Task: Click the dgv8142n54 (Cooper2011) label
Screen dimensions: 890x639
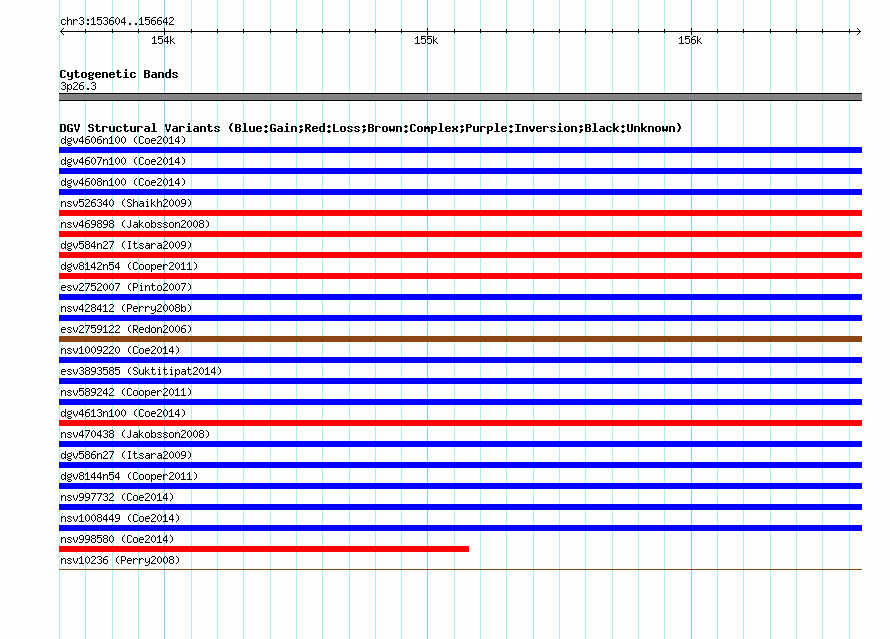Action: [x=129, y=266]
